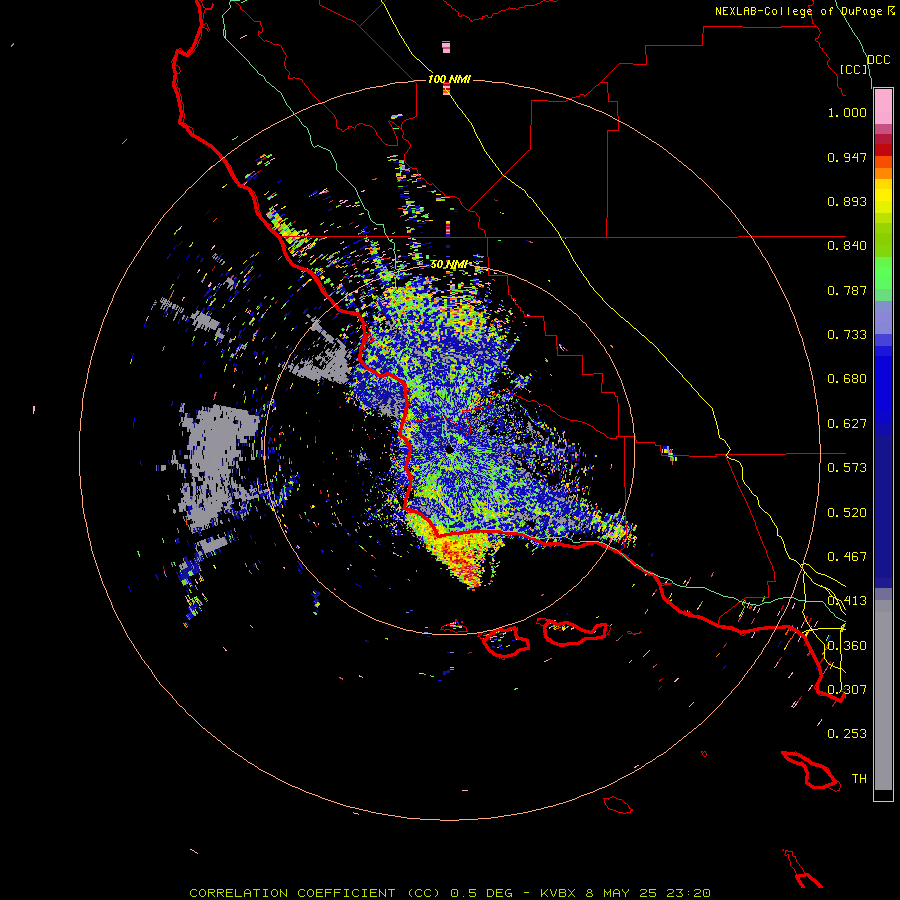Click the 0.253 legend value
This screenshot has height=900, width=900.
847,734
